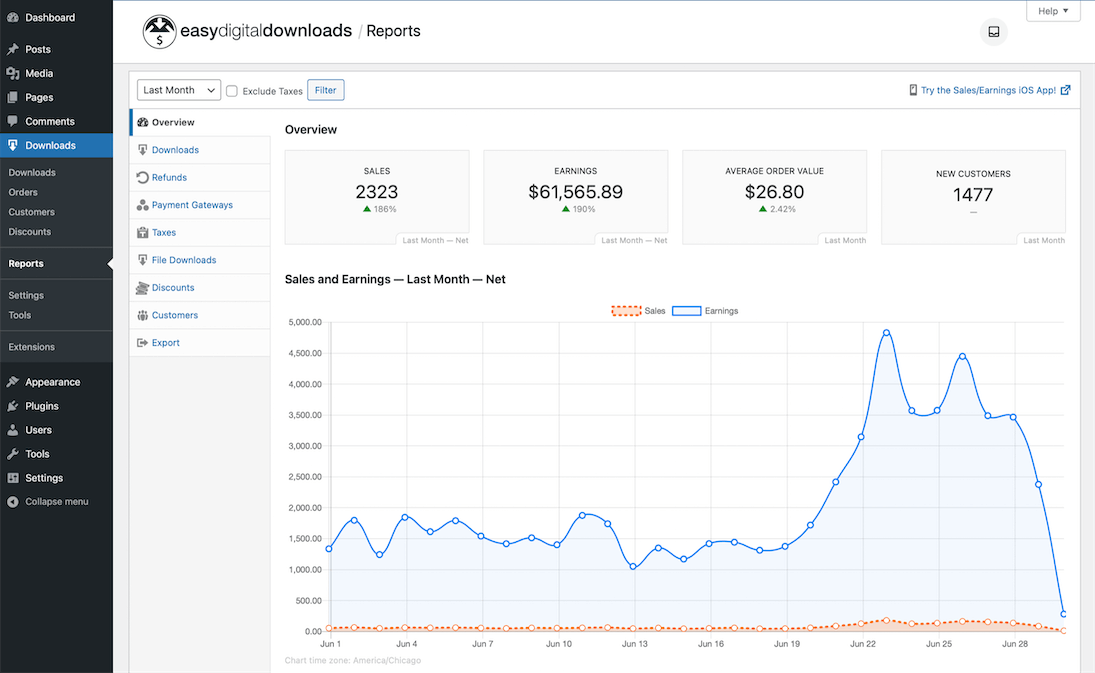Open Try the Sales/Earnings iOS App link
1095x673 pixels.
(x=988, y=90)
